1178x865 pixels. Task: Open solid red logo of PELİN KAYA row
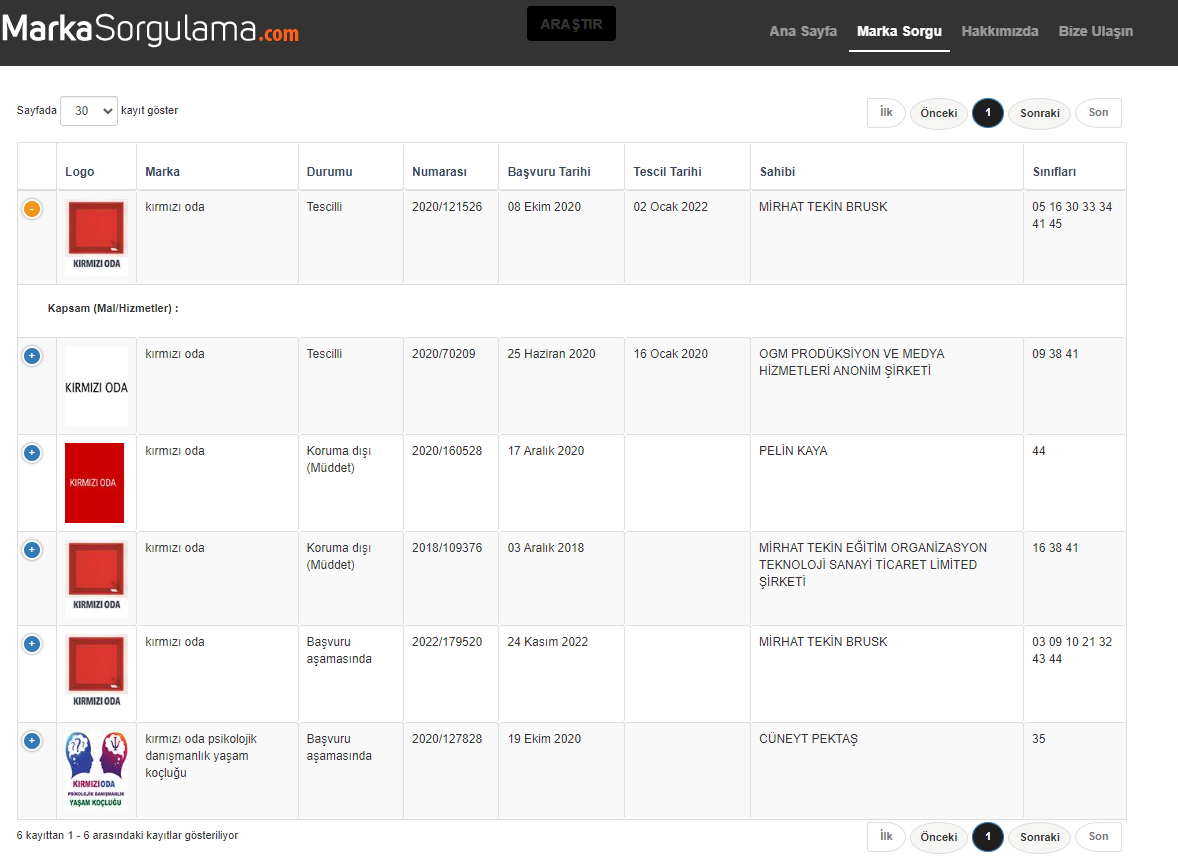coord(95,482)
